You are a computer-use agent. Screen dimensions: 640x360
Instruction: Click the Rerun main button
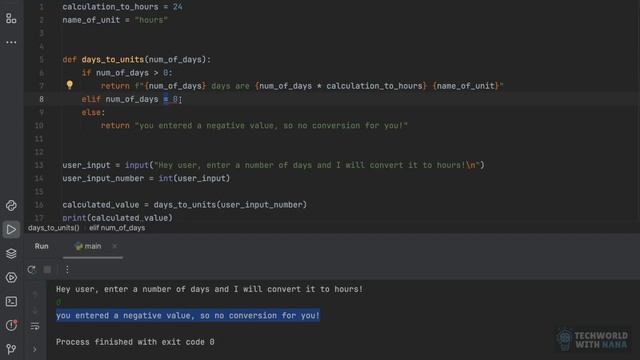tap(31, 269)
